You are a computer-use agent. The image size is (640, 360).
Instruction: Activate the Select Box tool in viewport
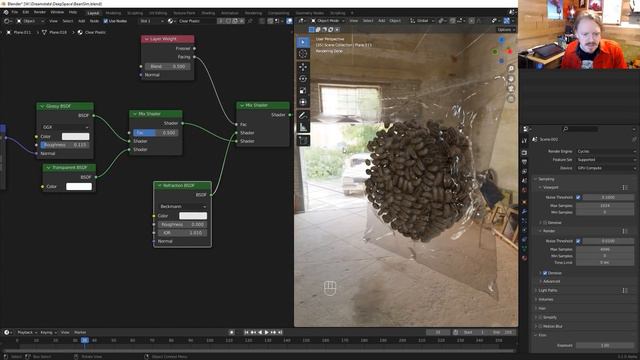(x=303, y=42)
